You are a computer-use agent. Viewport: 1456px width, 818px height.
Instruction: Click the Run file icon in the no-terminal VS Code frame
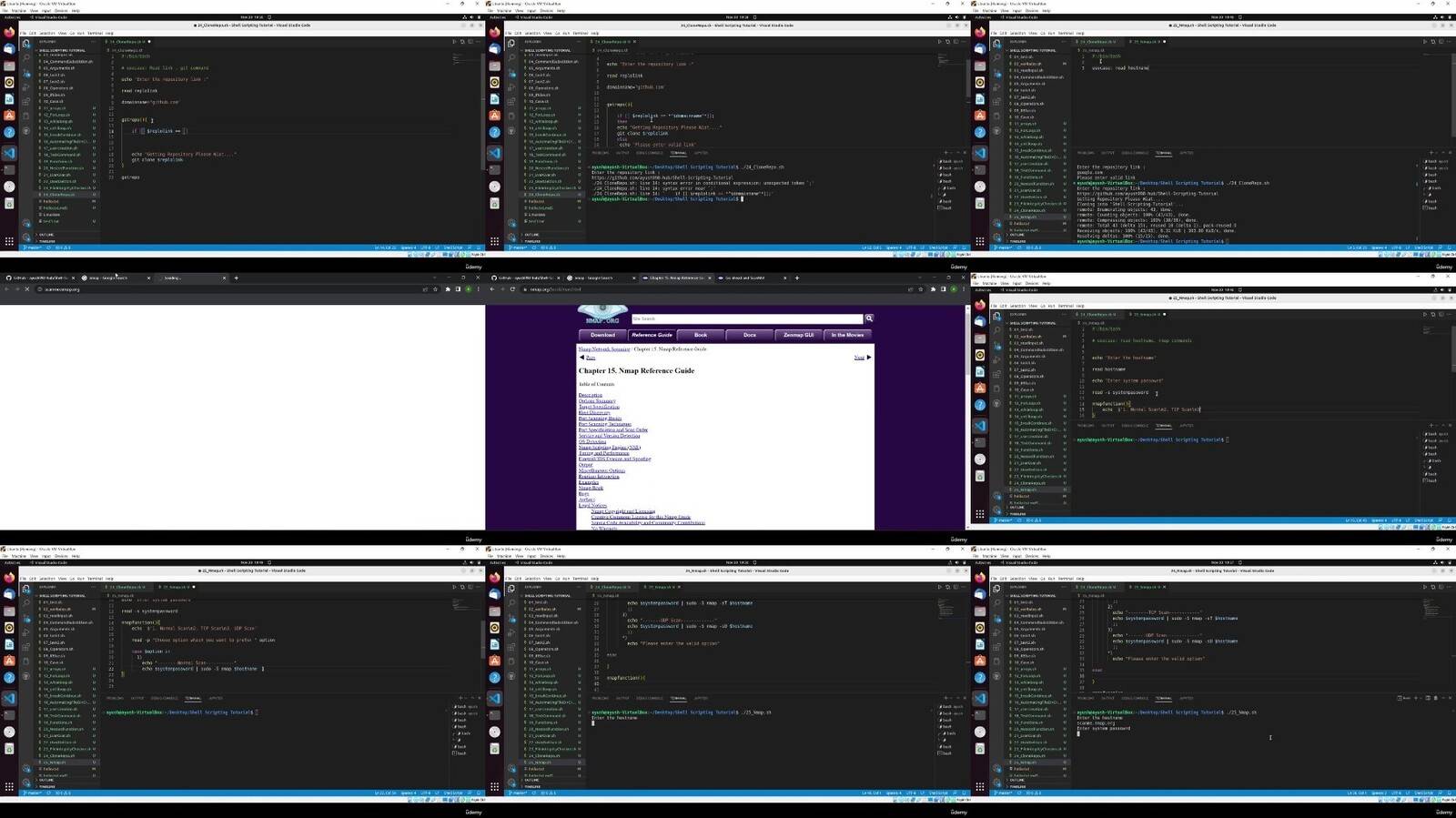tap(454, 42)
